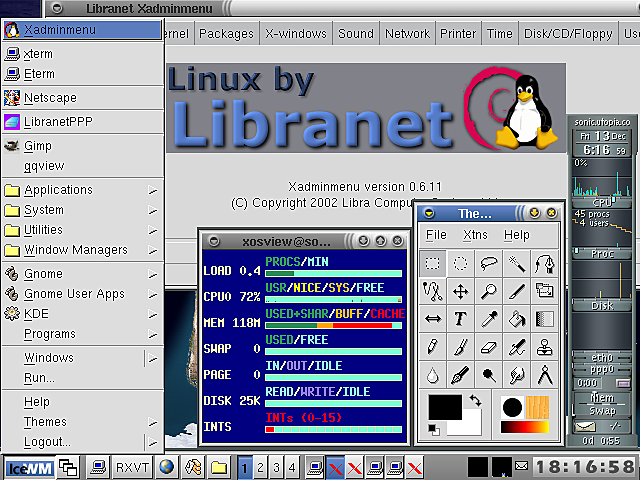Open the File menu in GIMP toolbox
The image size is (640, 480).
tap(436, 235)
